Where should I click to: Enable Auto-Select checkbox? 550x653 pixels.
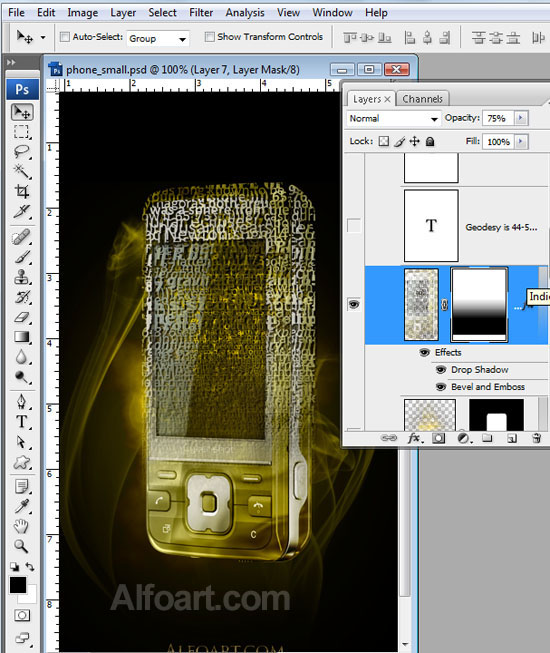65,37
